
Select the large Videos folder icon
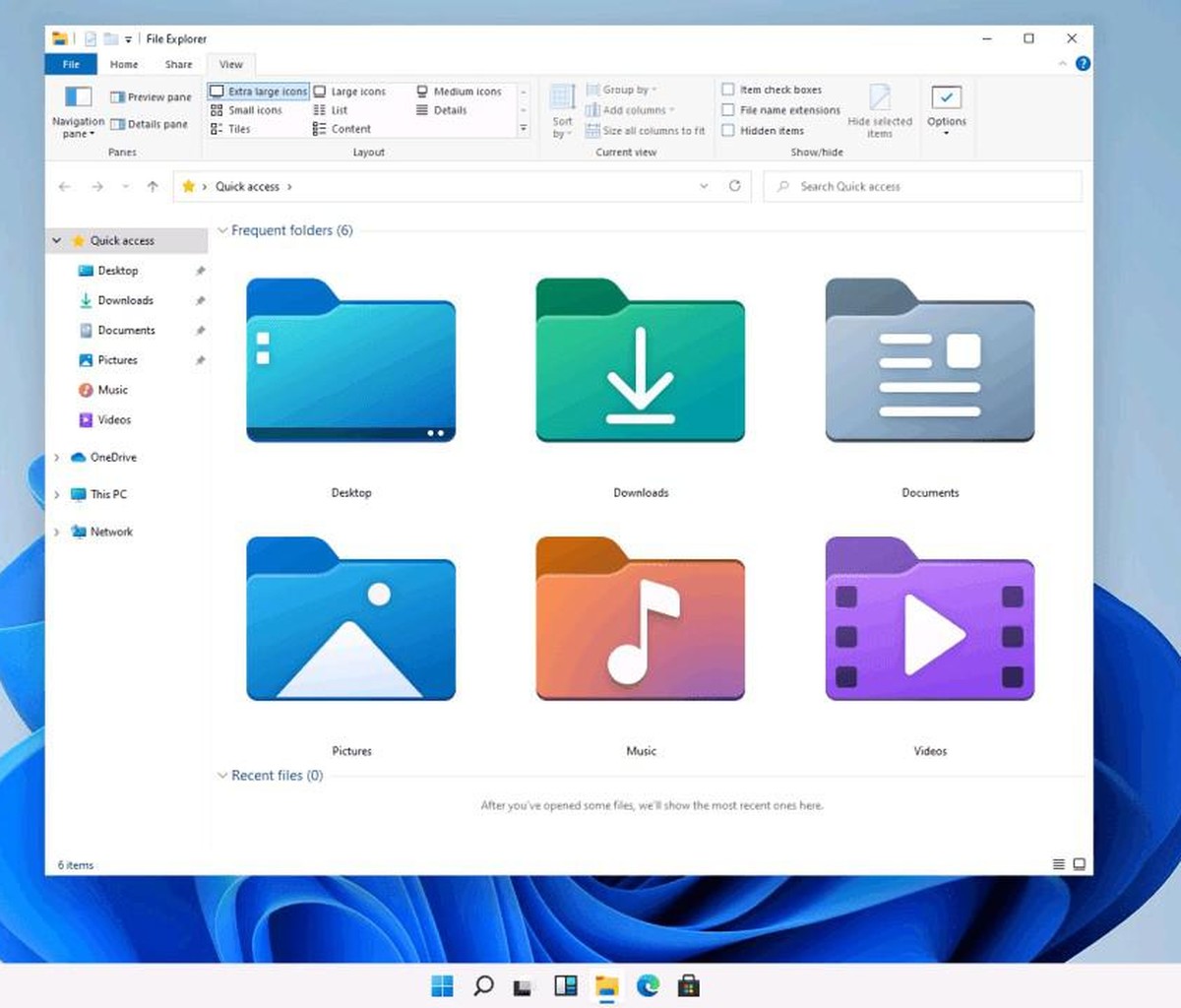(x=930, y=618)
